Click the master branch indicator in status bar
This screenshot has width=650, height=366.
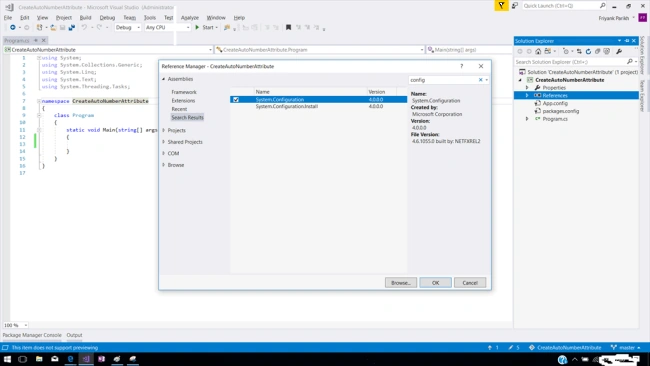coord(626,347)
